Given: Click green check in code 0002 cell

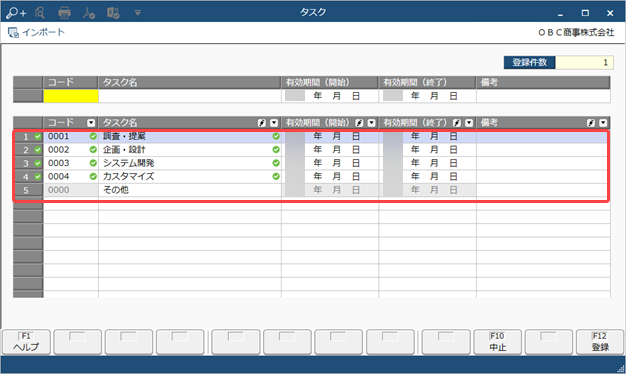Looking at the screenshot, I should [x=93, y=150].
